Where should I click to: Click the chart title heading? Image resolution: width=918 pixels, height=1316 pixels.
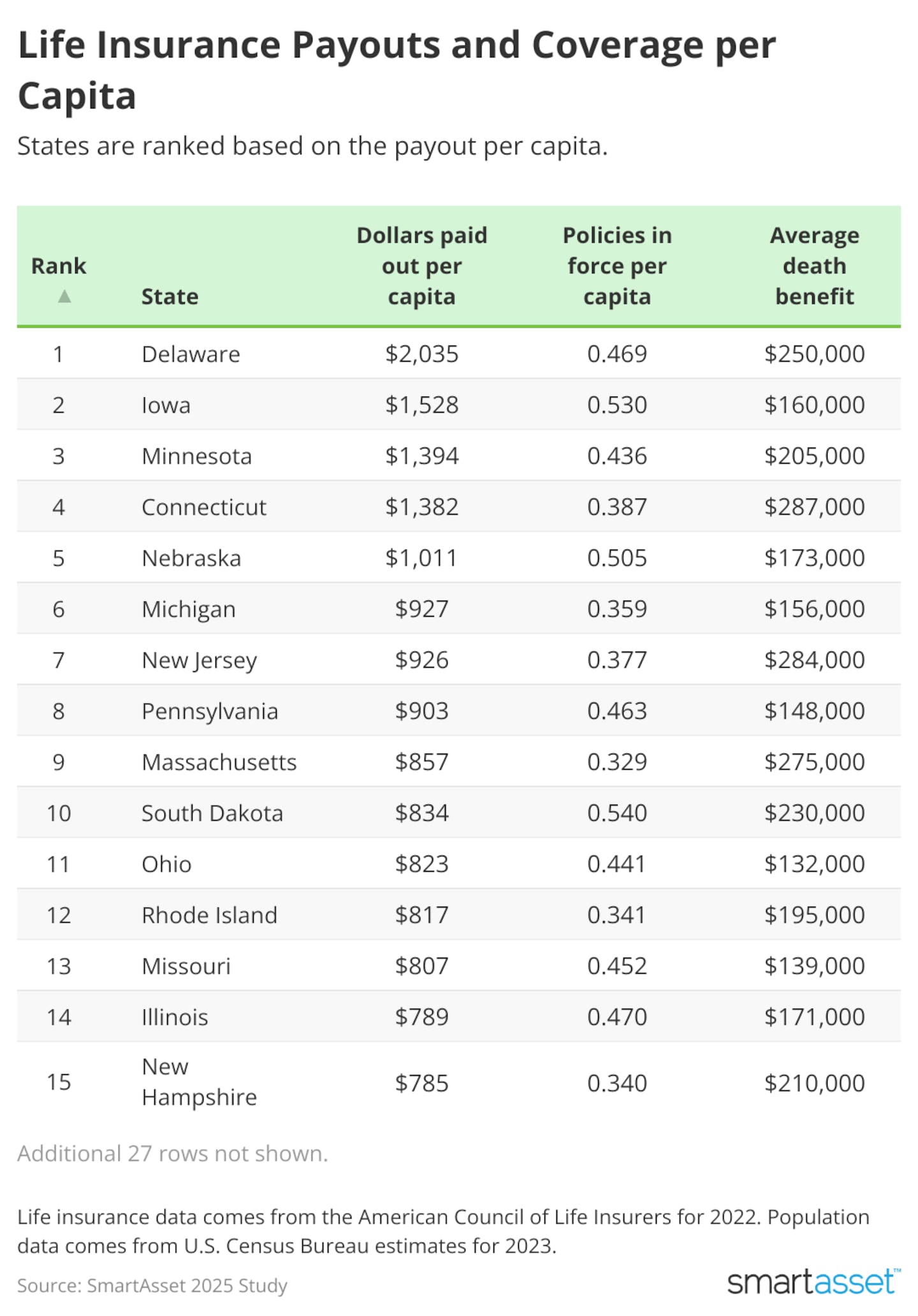point(397,70)
